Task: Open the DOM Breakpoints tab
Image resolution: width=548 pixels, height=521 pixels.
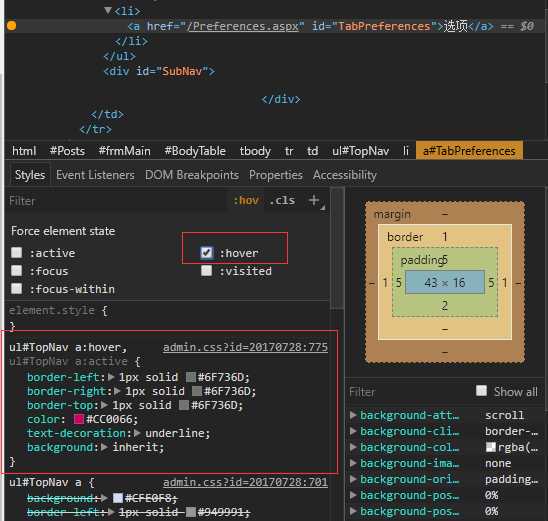Action: tap(192, 175)
